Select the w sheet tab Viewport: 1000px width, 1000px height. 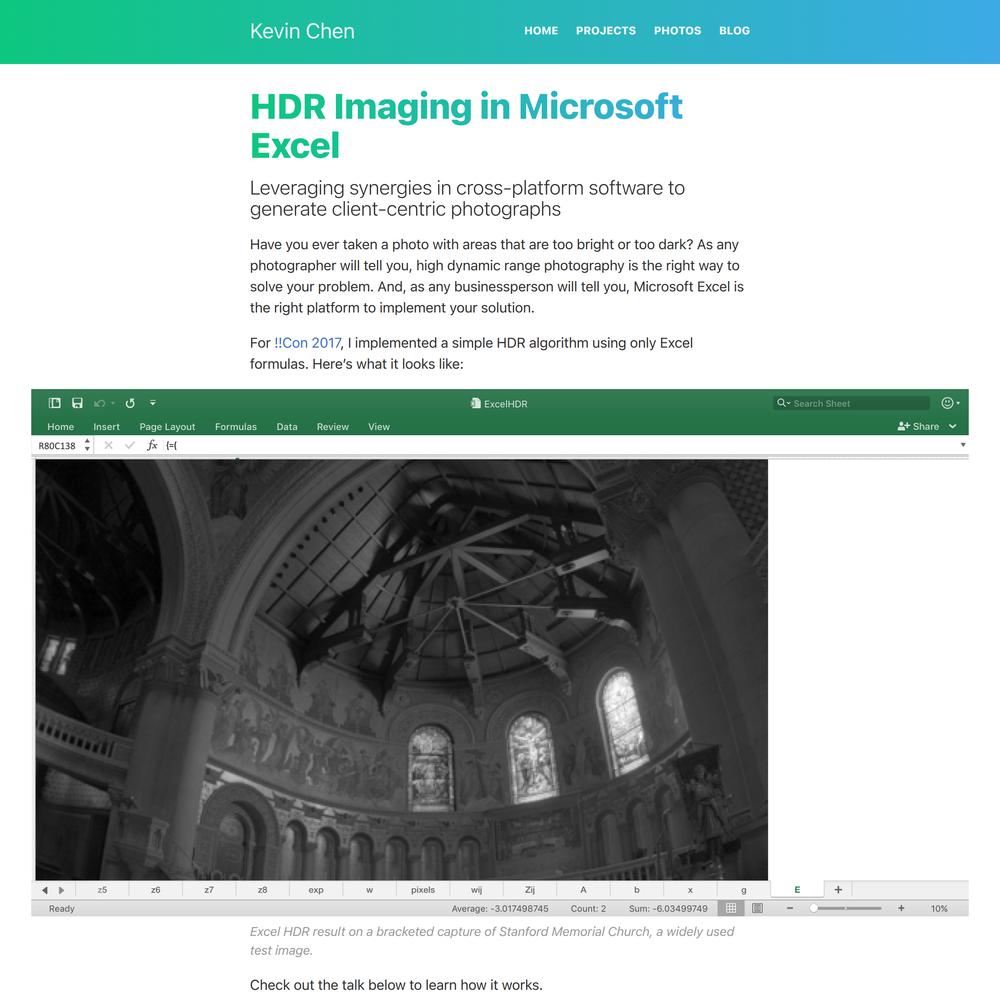pos(369,890)
